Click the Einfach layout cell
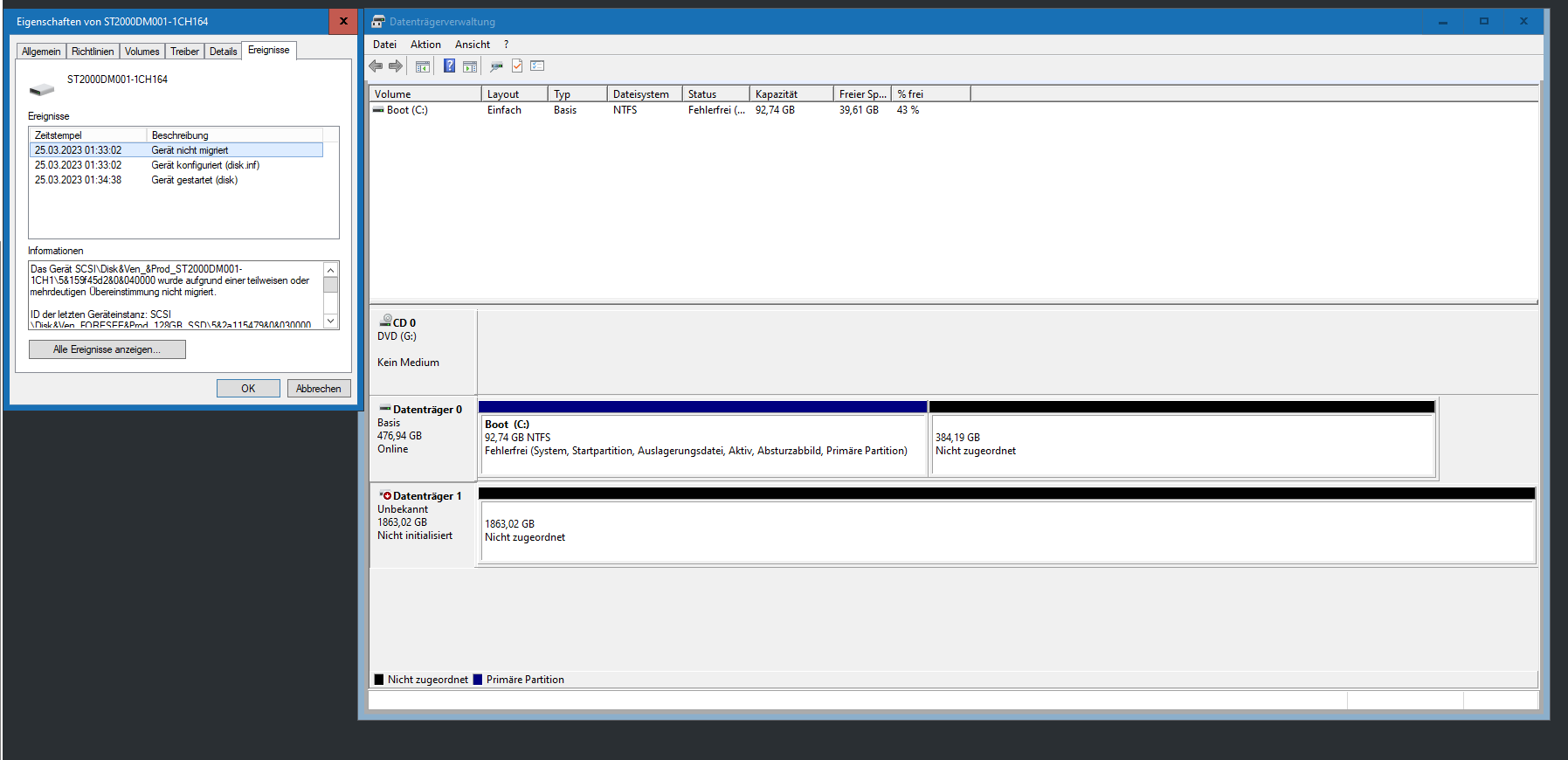Image resolution: width=1568 pixels, height=760 pixels. pos(504,110)
